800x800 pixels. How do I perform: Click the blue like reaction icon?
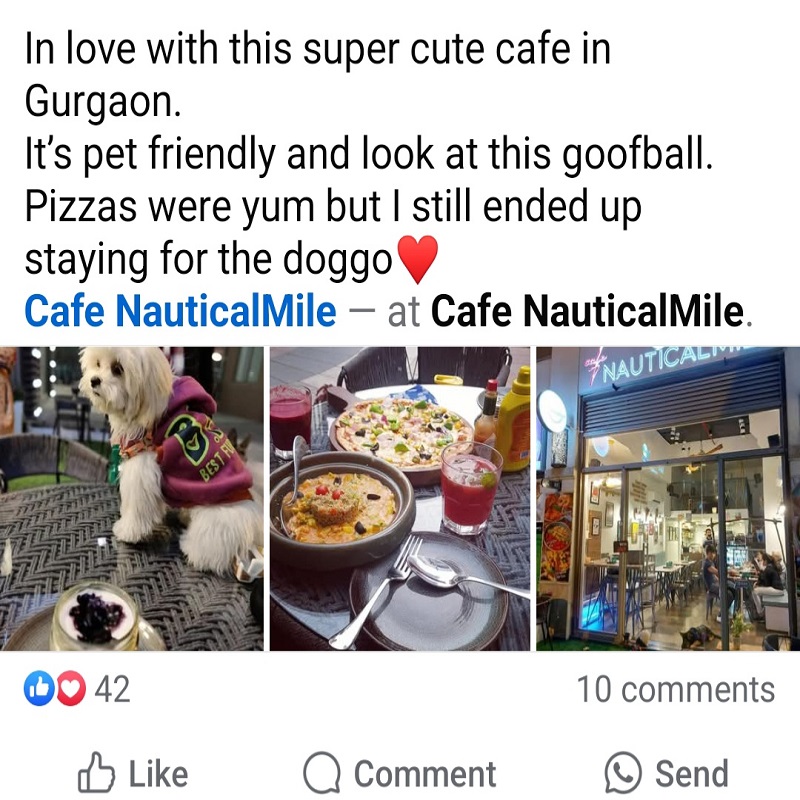point(39,689)
